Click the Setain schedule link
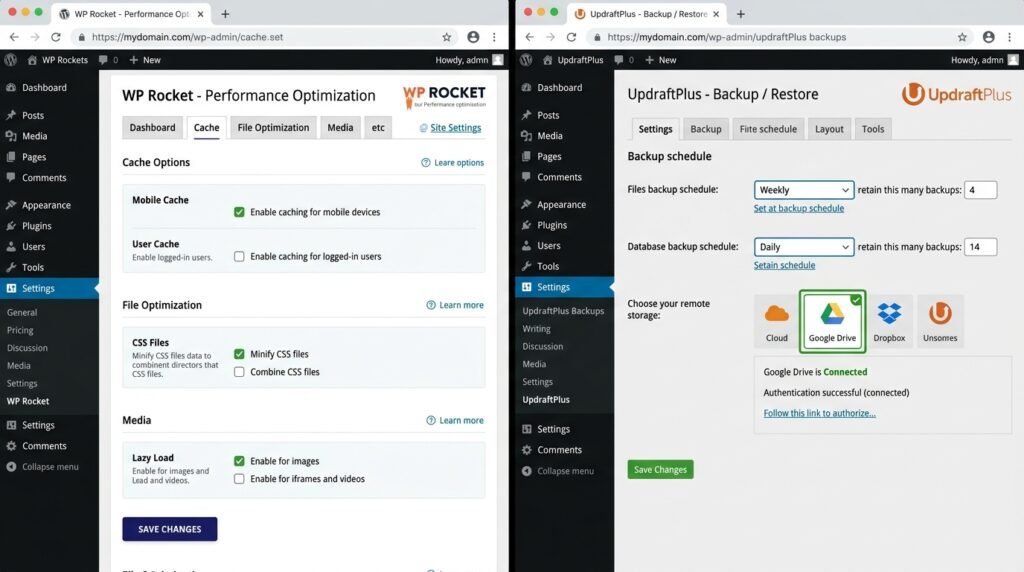This screenshot has width=1024, height=572. coord(784,265)
